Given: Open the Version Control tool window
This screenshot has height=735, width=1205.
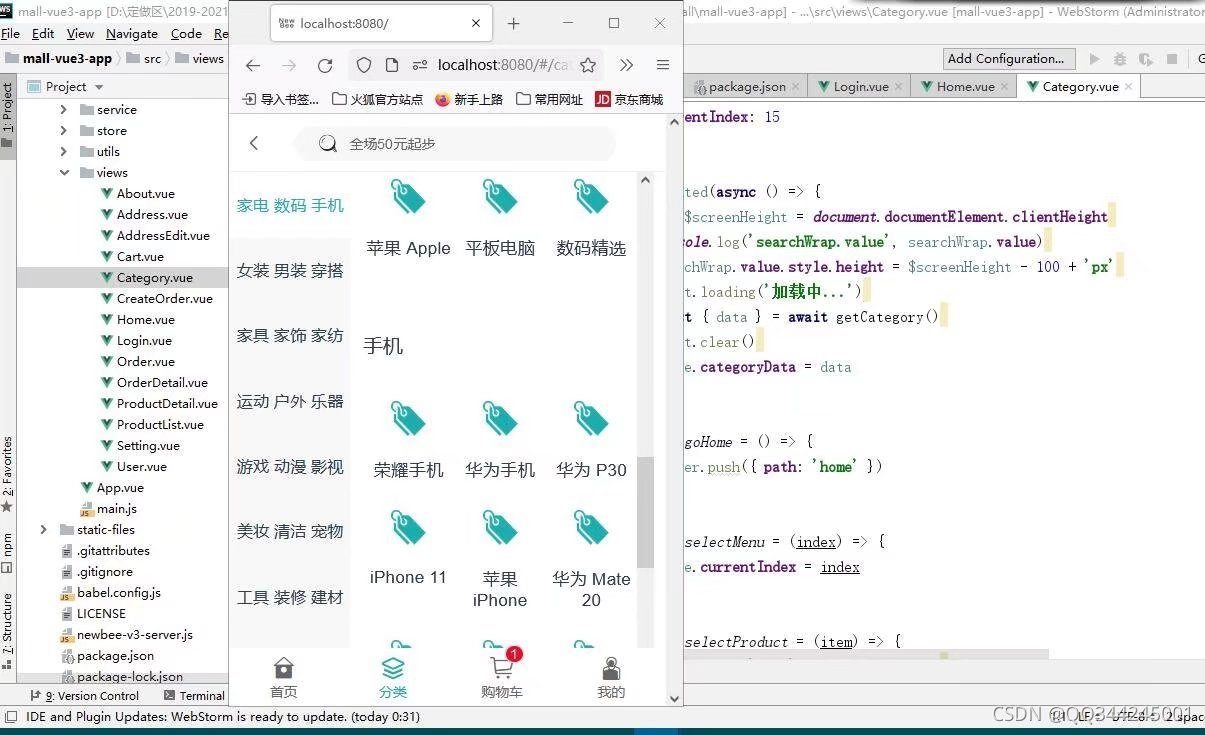Looking at the screenshot, I should click(87, 696).
